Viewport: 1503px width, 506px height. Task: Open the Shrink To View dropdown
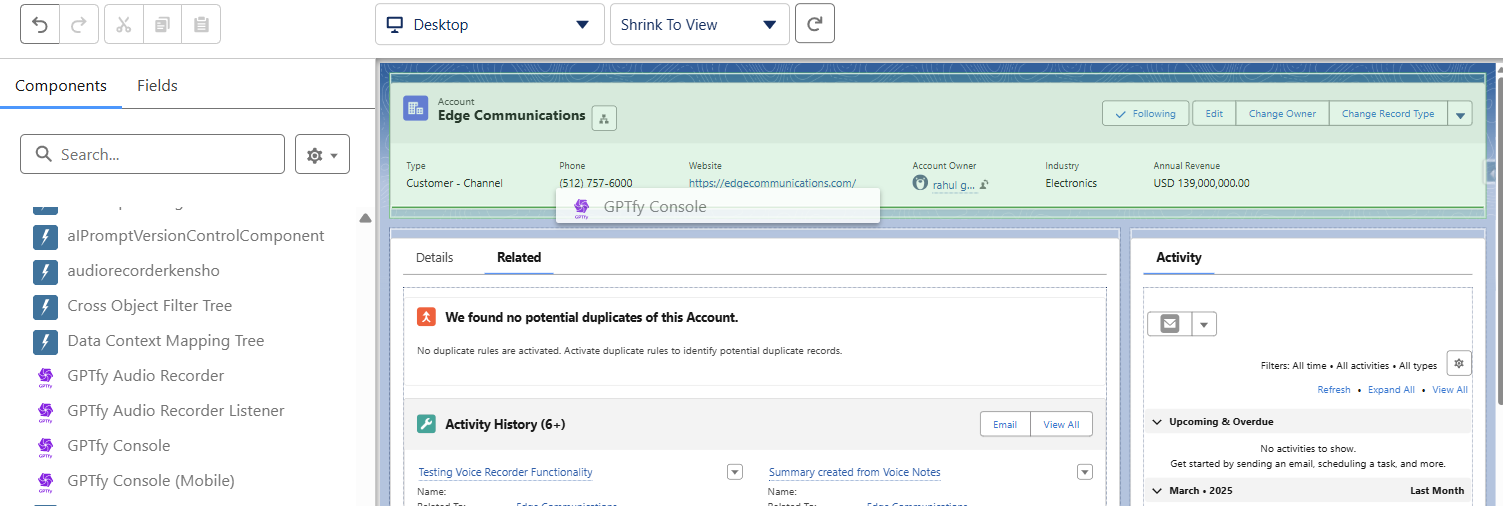699,25
